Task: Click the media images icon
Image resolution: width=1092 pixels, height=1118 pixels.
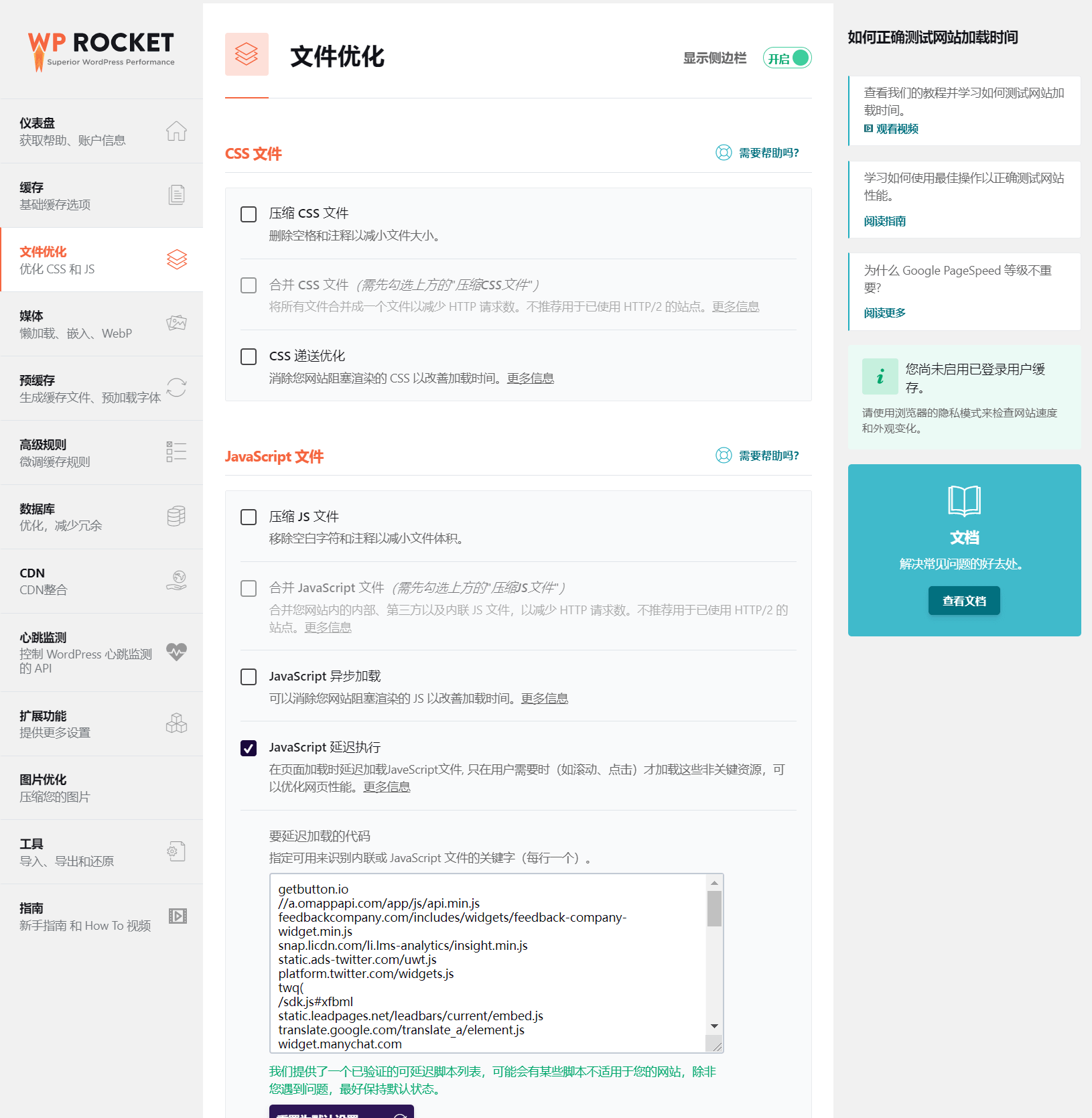Action: (176, 323)
